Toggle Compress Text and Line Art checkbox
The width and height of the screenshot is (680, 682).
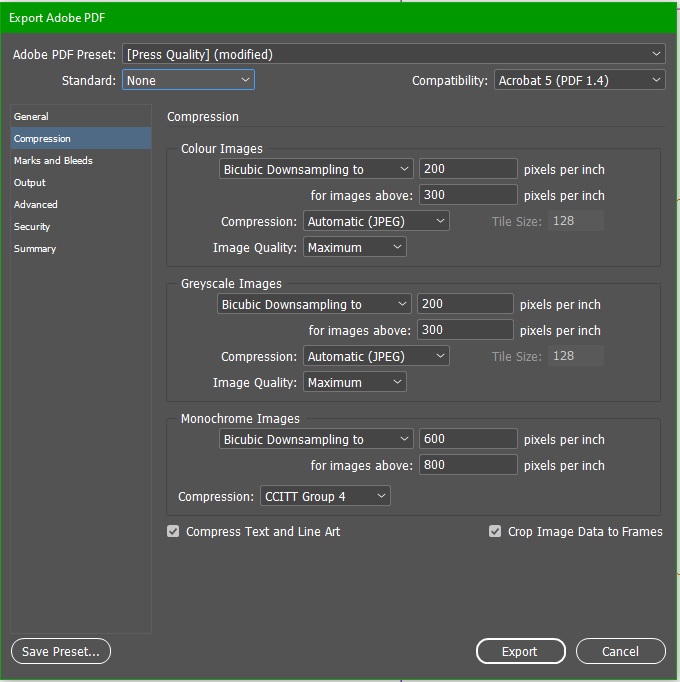173,531
